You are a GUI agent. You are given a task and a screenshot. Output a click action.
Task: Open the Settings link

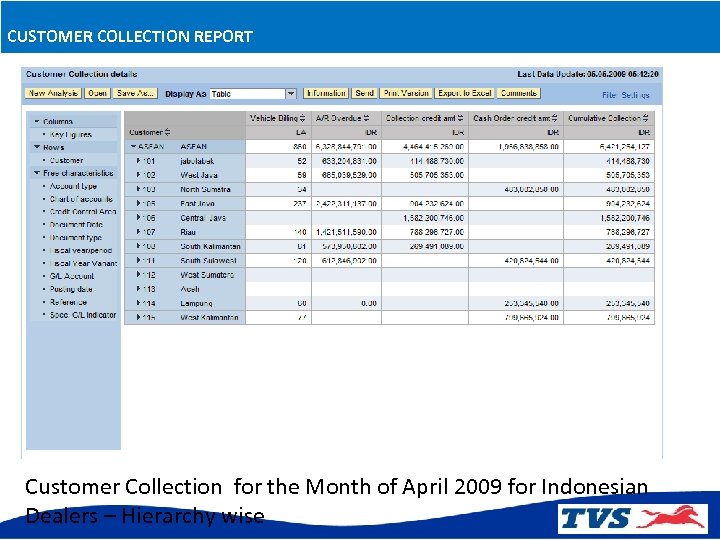pyautogui.click(x=636, y=95)
